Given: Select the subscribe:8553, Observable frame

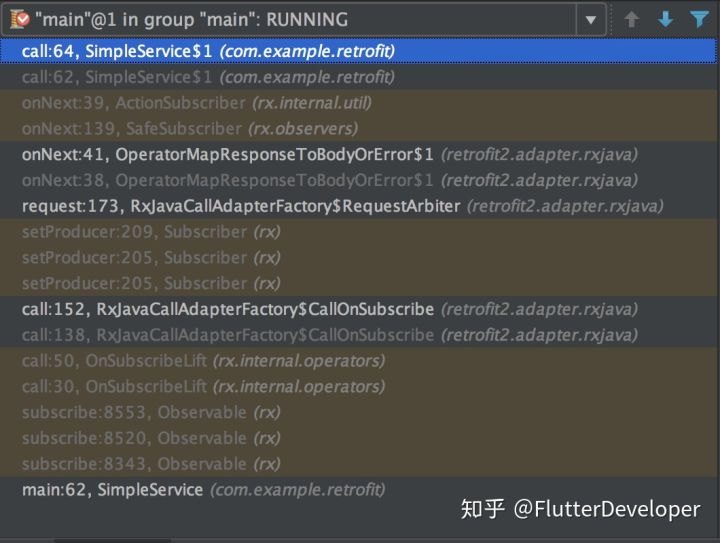Looking at the screenshot, I should [x=150, y=412].
